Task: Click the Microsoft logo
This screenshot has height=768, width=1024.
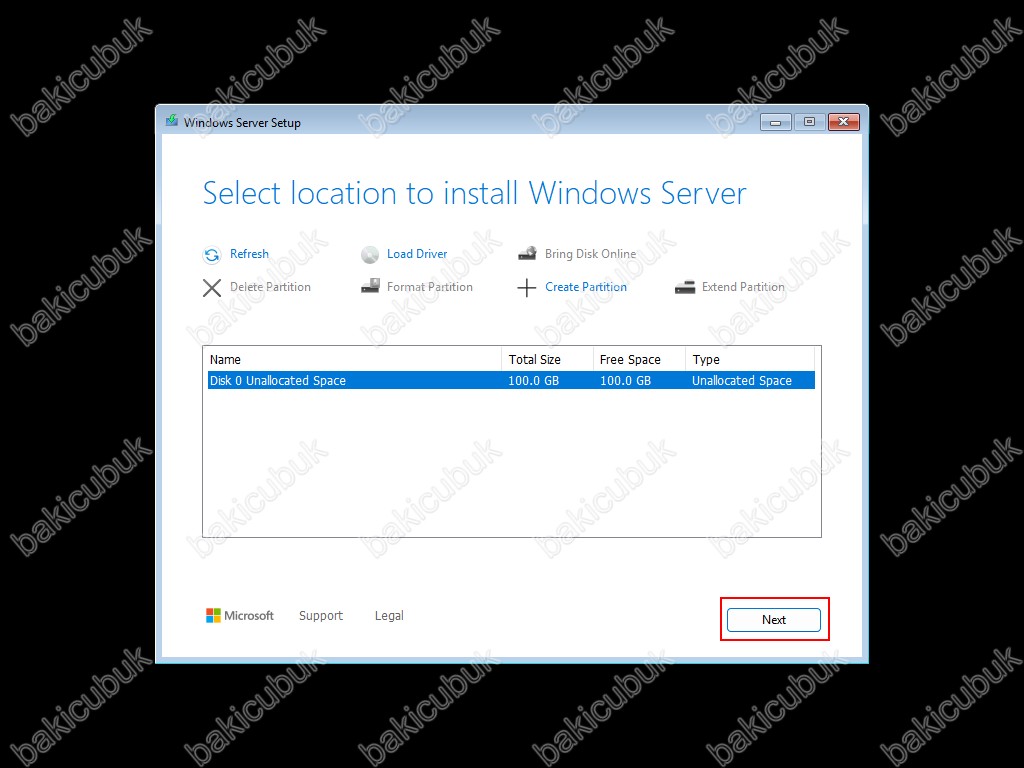Action: 240,615
